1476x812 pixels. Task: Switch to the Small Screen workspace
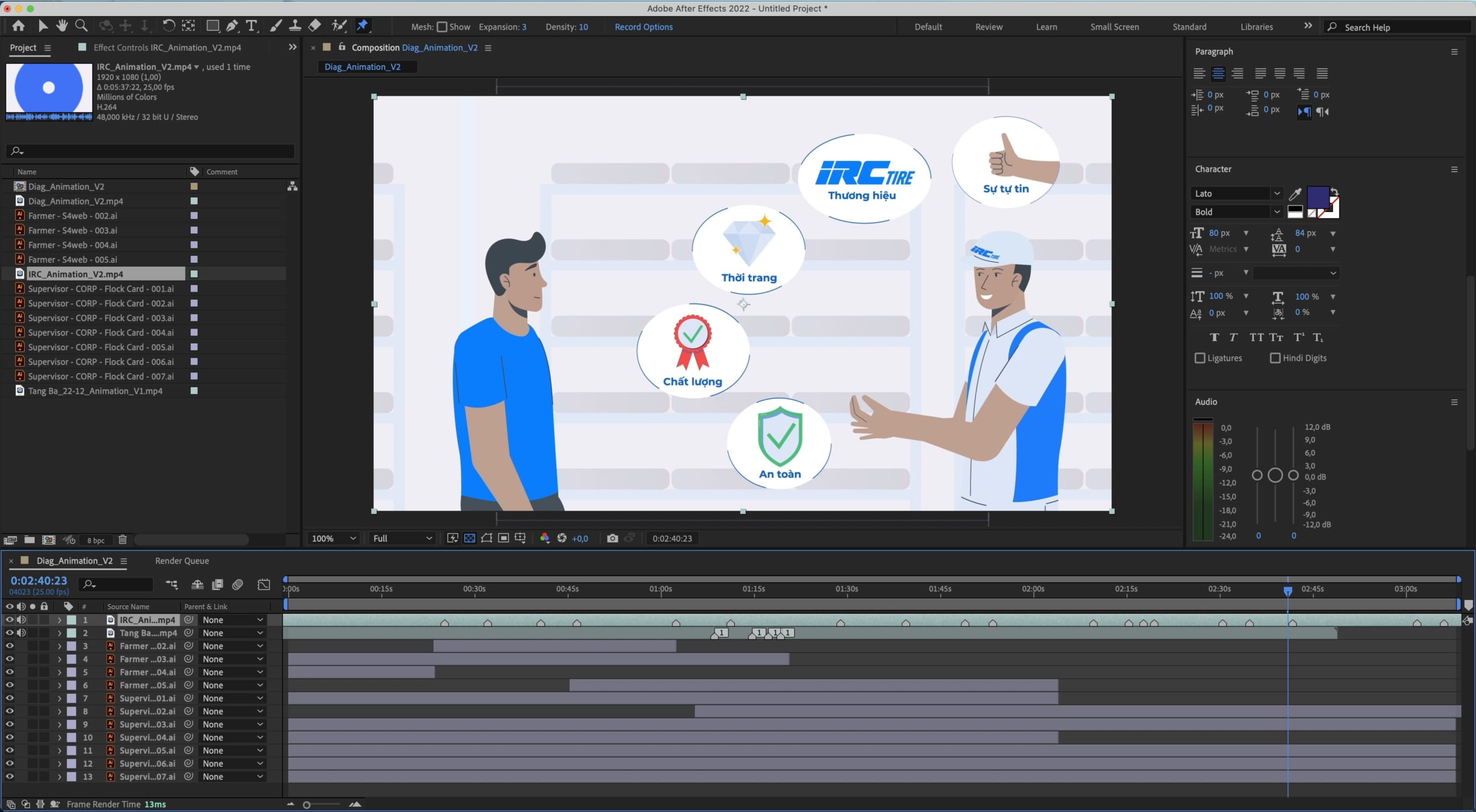1114,27
